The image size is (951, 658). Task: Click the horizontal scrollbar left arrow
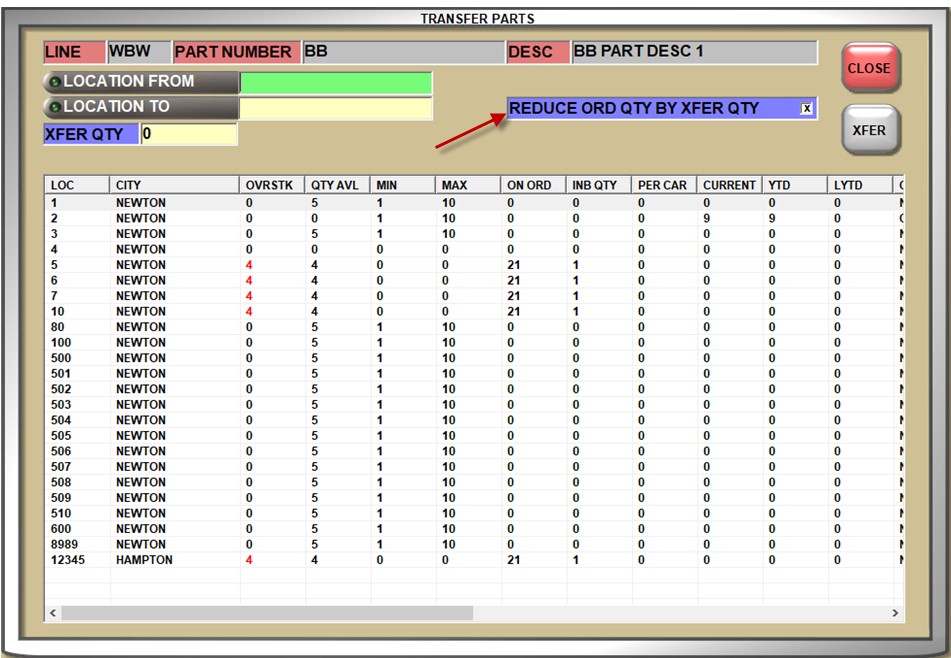tap(54, 612)
